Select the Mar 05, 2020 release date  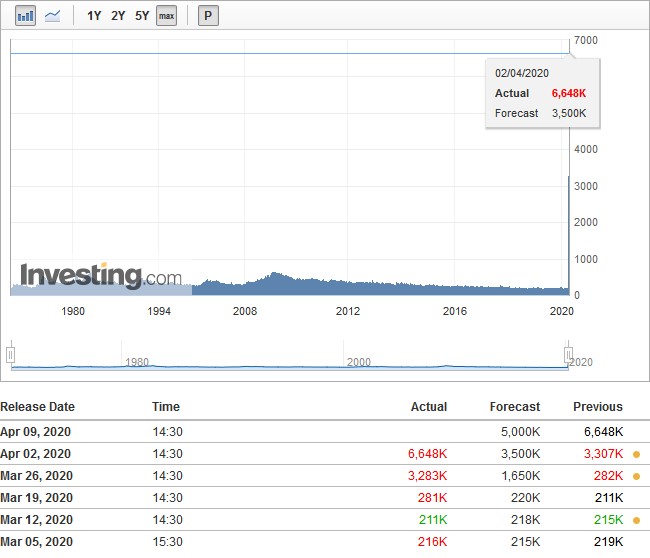click(x=36, y=541)
